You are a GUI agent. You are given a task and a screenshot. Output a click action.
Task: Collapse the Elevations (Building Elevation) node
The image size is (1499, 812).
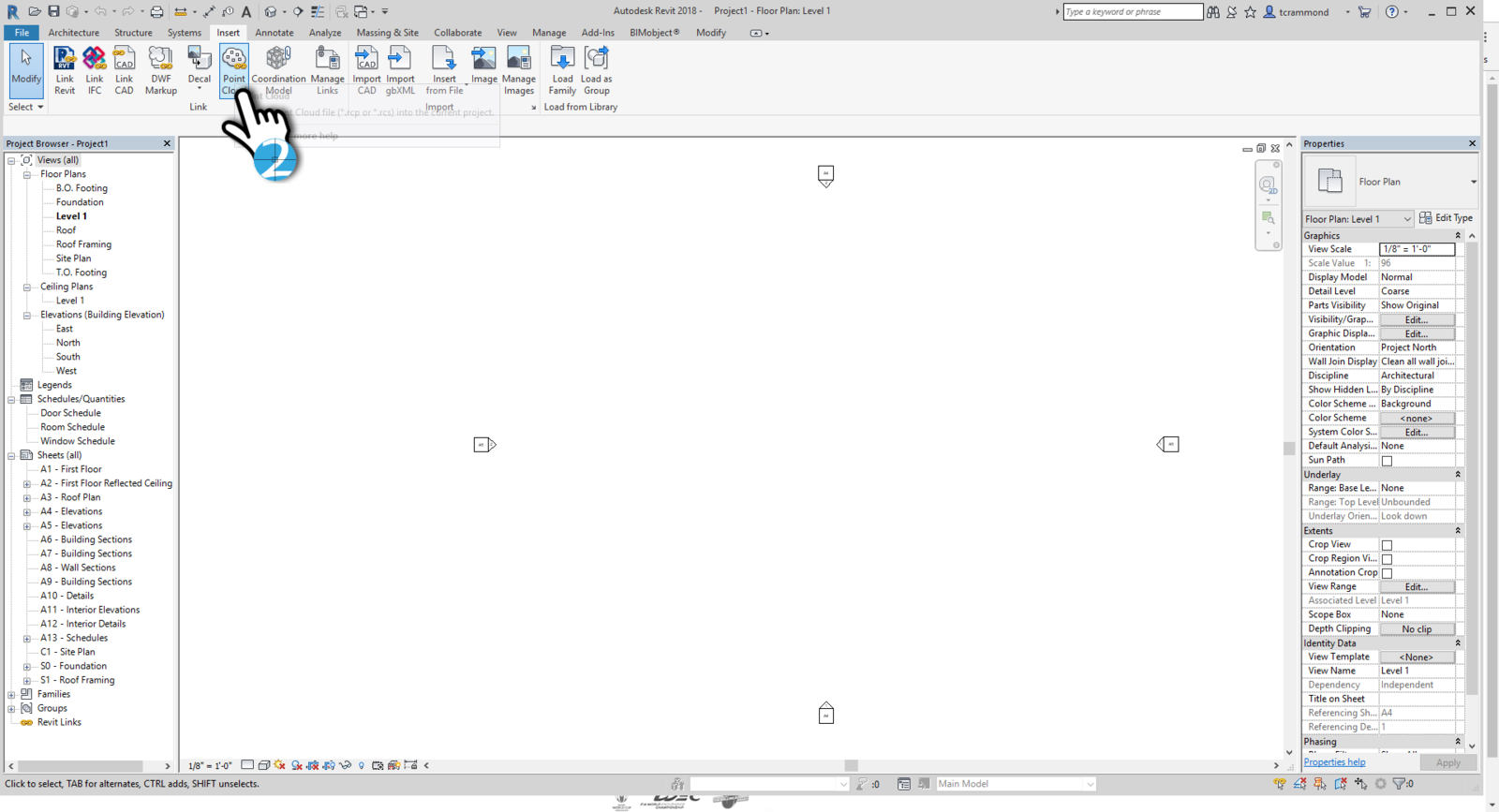tap(27, 315)
